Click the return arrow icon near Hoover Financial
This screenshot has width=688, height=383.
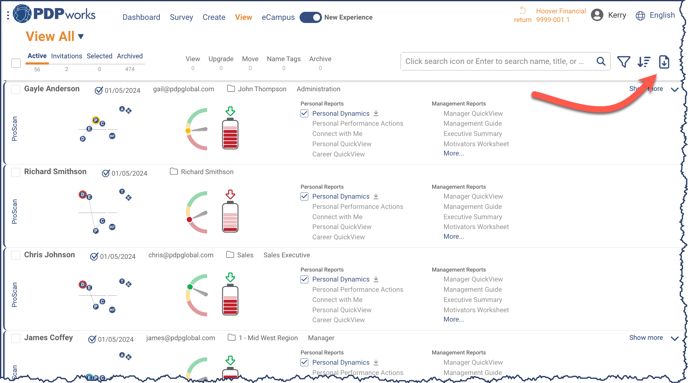click(523, 11)
